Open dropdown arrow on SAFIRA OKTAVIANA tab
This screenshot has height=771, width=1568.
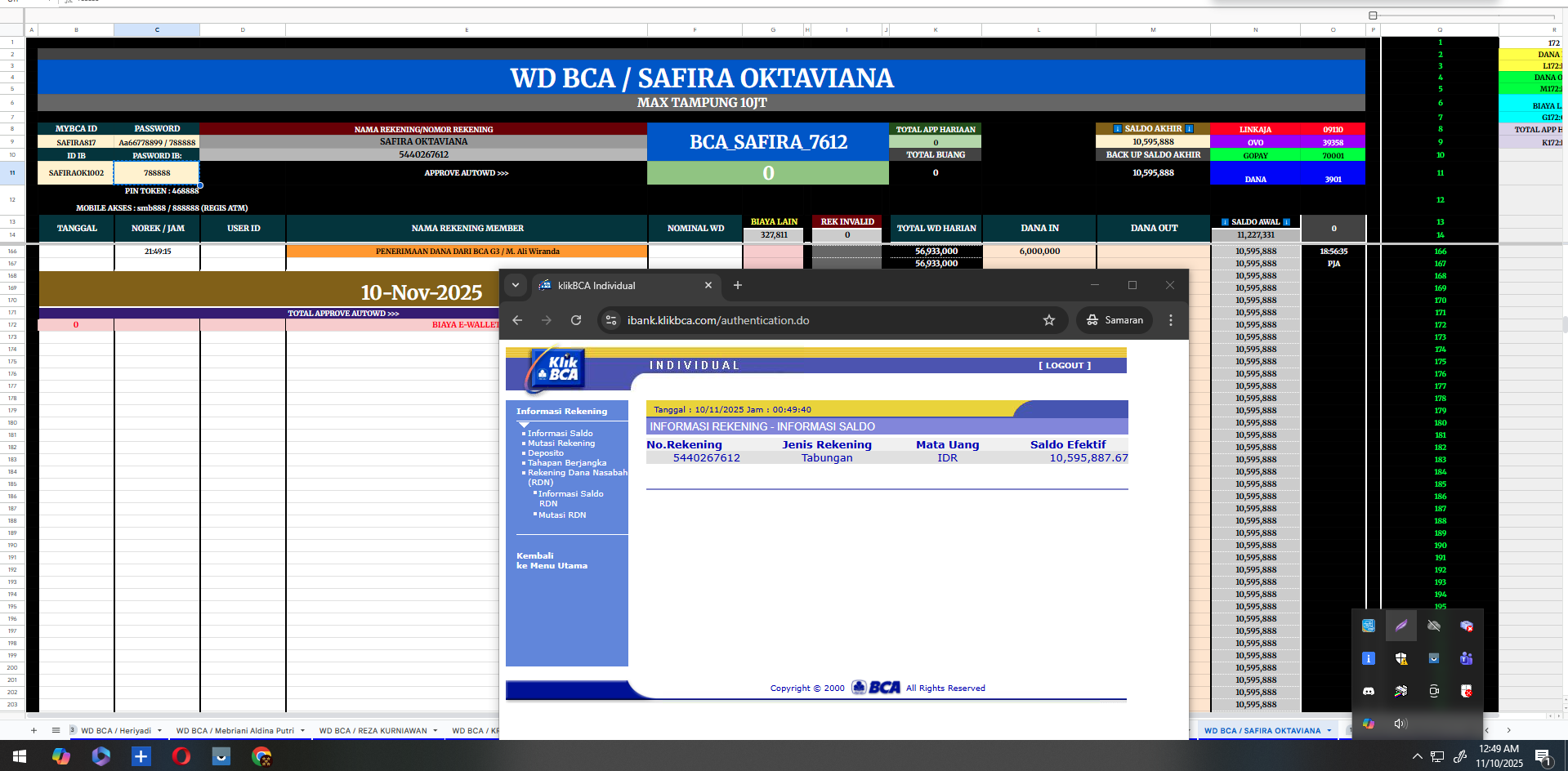[x=1329, y=730]
